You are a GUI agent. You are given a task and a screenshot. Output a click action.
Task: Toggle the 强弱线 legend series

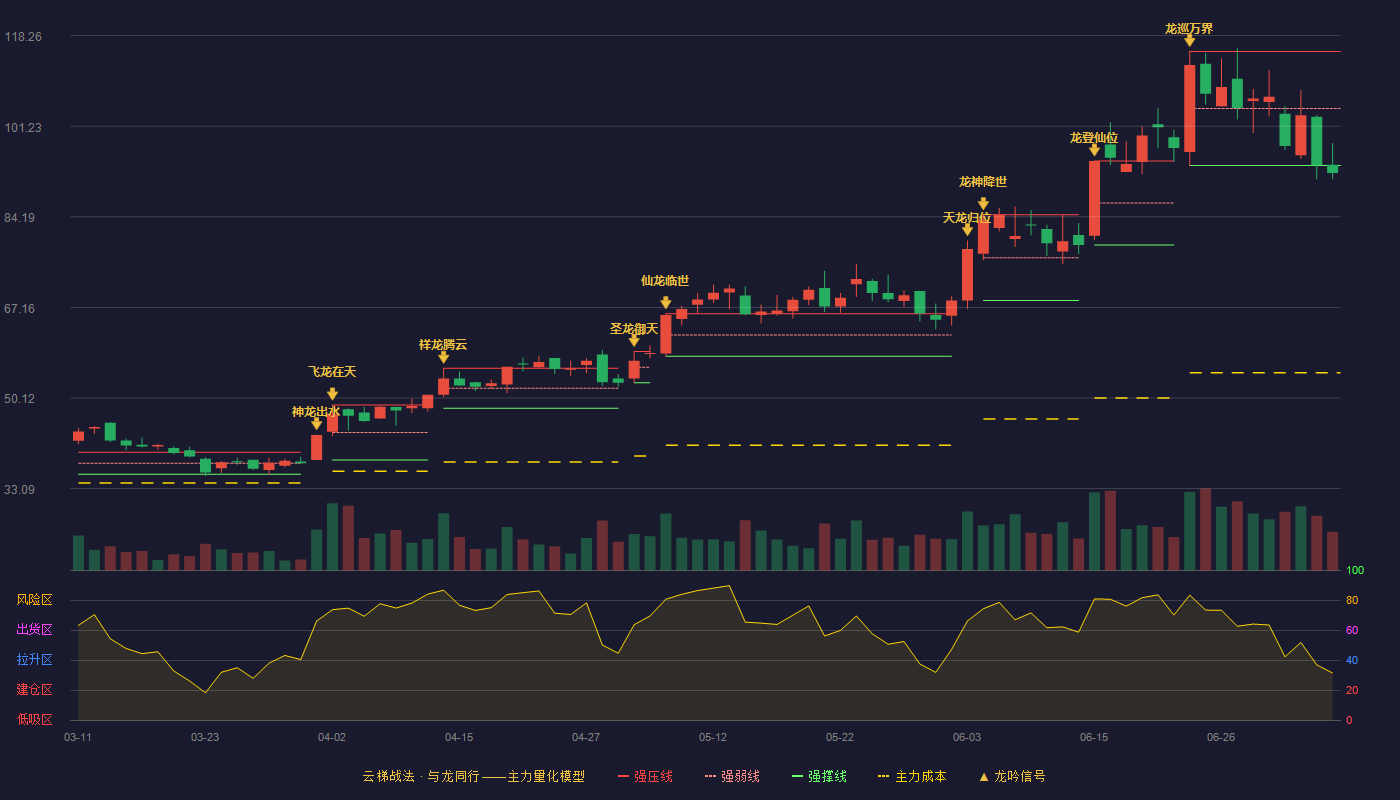[732, 776]
